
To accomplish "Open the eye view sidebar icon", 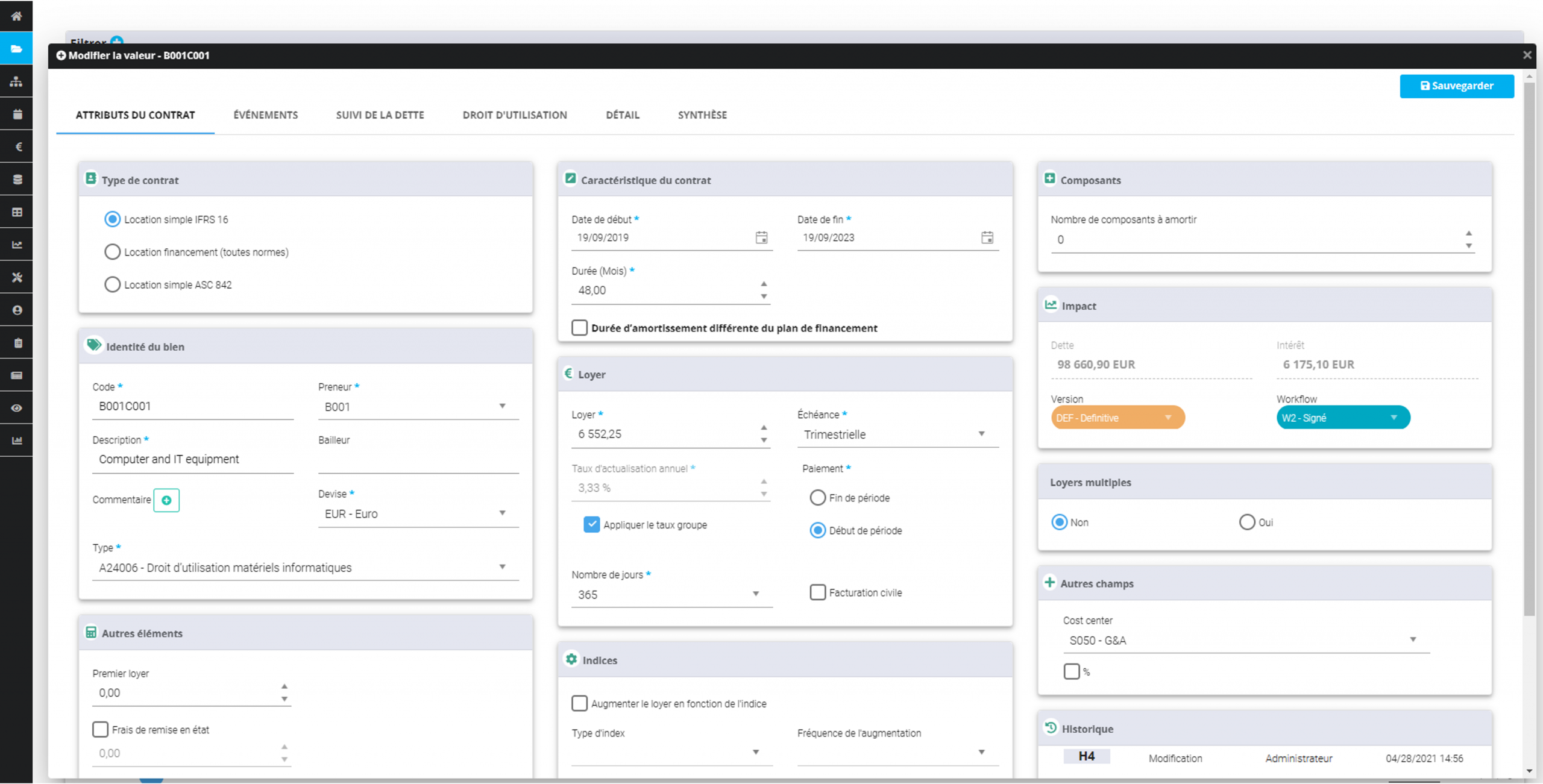I will coord(17,408).
